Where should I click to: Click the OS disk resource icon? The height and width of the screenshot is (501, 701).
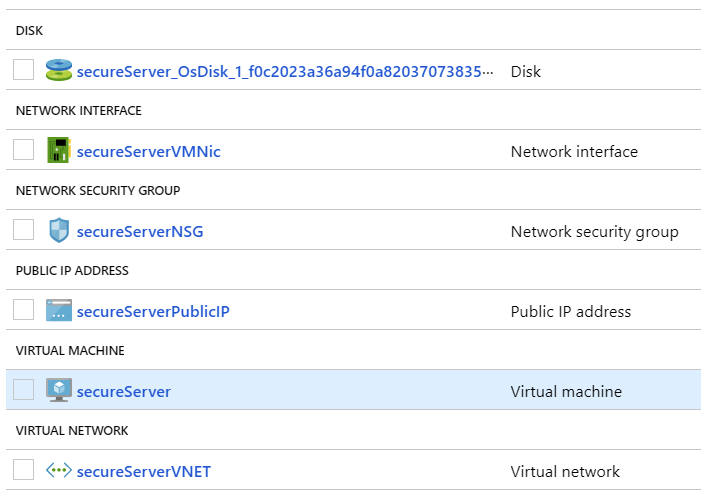[59, 70]
